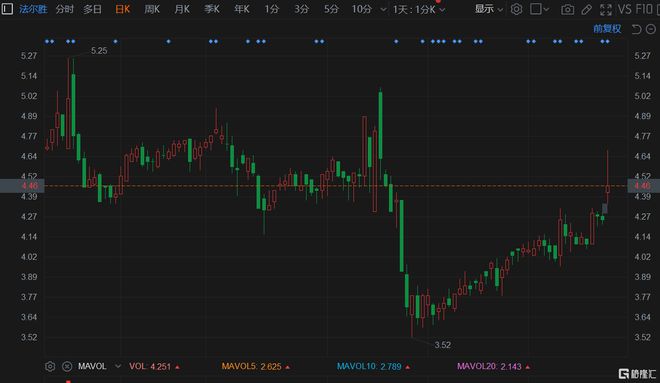Switch to the 周K weekly tab
Image resolution: width=660 pixels, height=383 pixels.
(x=152, y=9)
